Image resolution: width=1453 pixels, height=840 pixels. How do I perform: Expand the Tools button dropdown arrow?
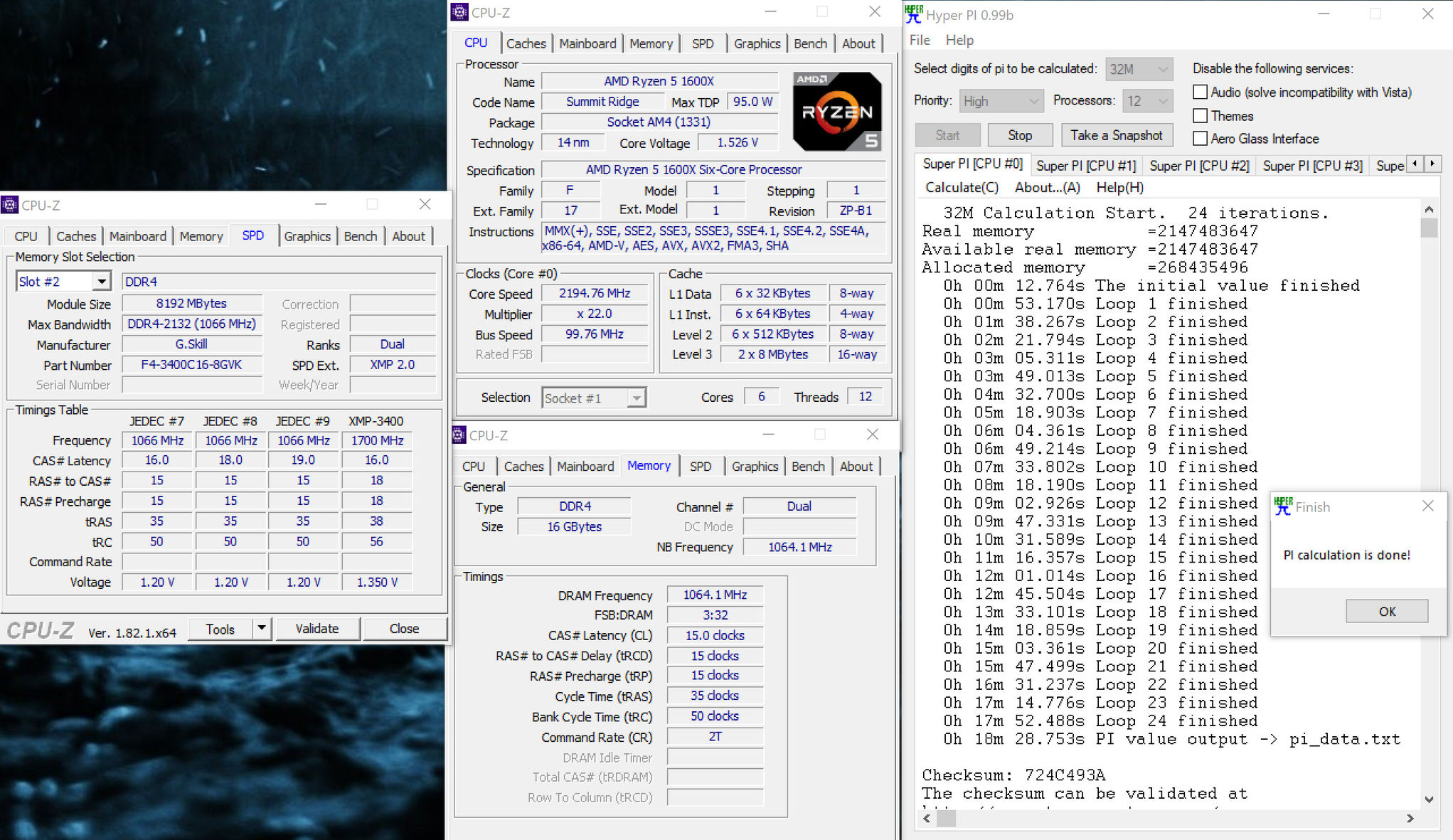click(262, 628)
